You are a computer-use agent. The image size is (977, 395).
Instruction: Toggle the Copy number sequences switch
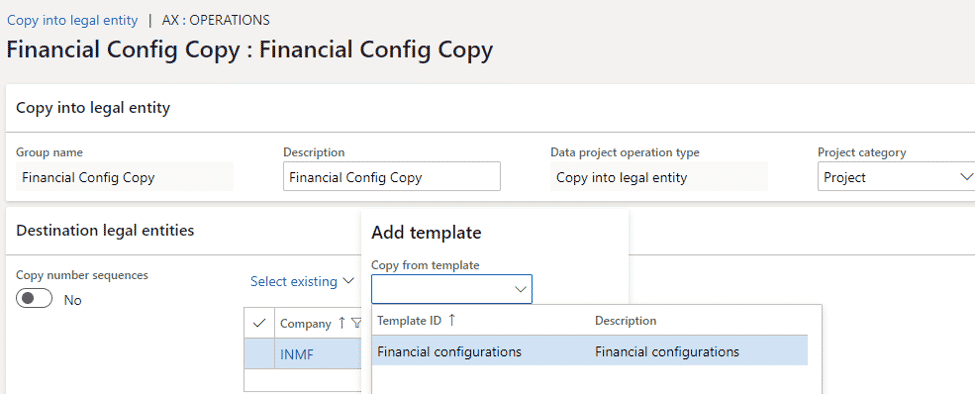pos(34,300)
